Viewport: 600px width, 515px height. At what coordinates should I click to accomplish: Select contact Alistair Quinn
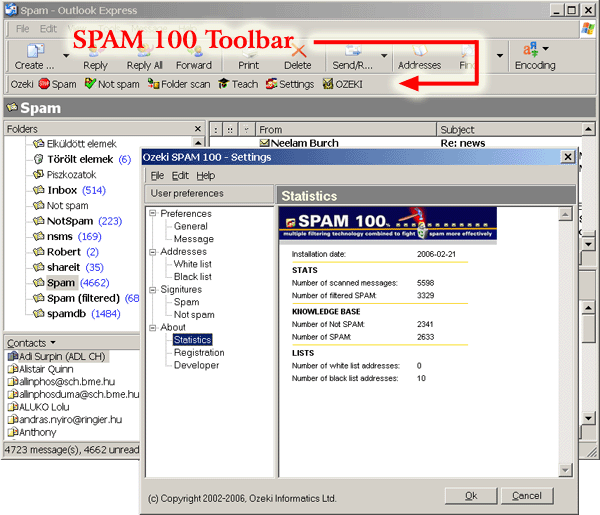pyautogui.click(x=41, y=369)
